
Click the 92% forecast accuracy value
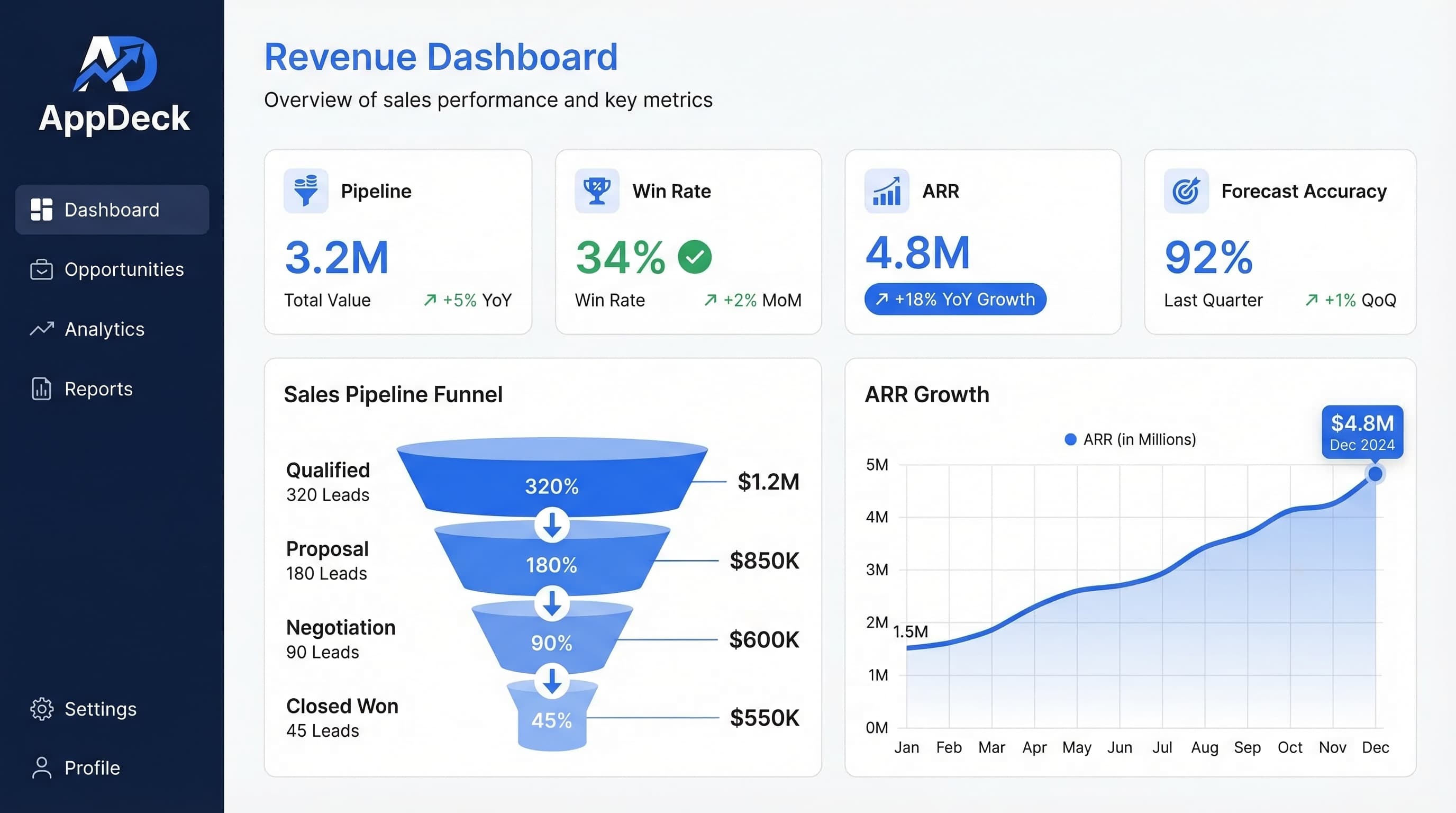pos(1209,258)
